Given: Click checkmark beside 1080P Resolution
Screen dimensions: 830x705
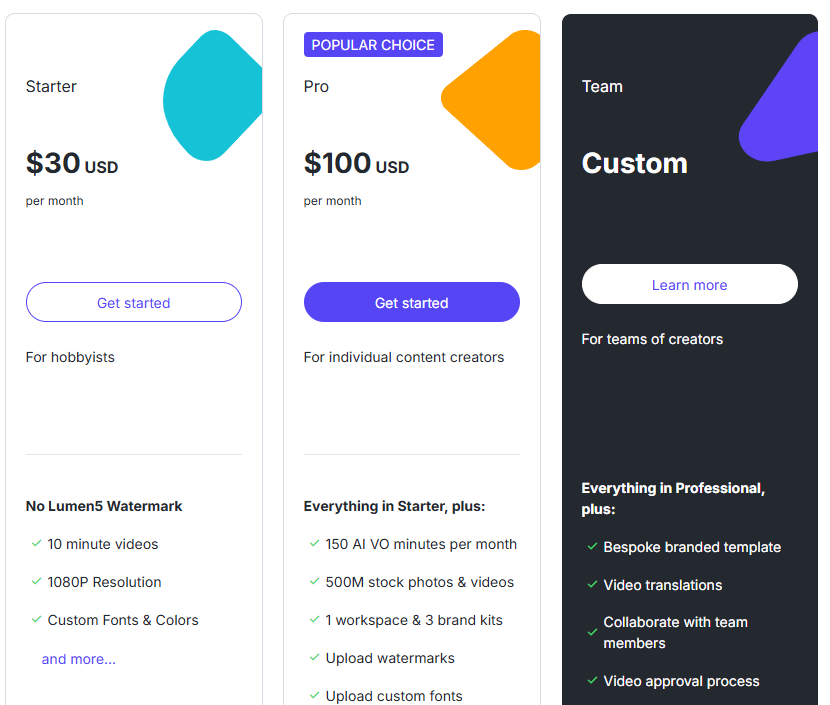Looking at the screenshot, I should point(36,582).
